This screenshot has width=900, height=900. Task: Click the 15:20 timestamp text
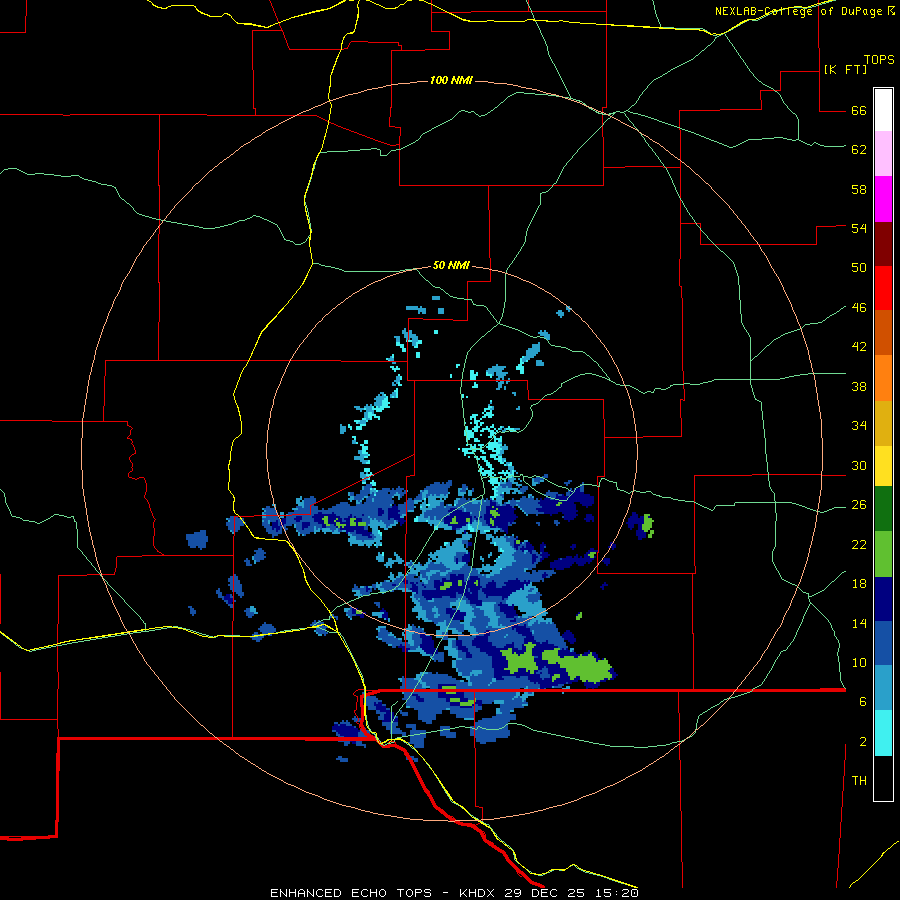(616, 893)
